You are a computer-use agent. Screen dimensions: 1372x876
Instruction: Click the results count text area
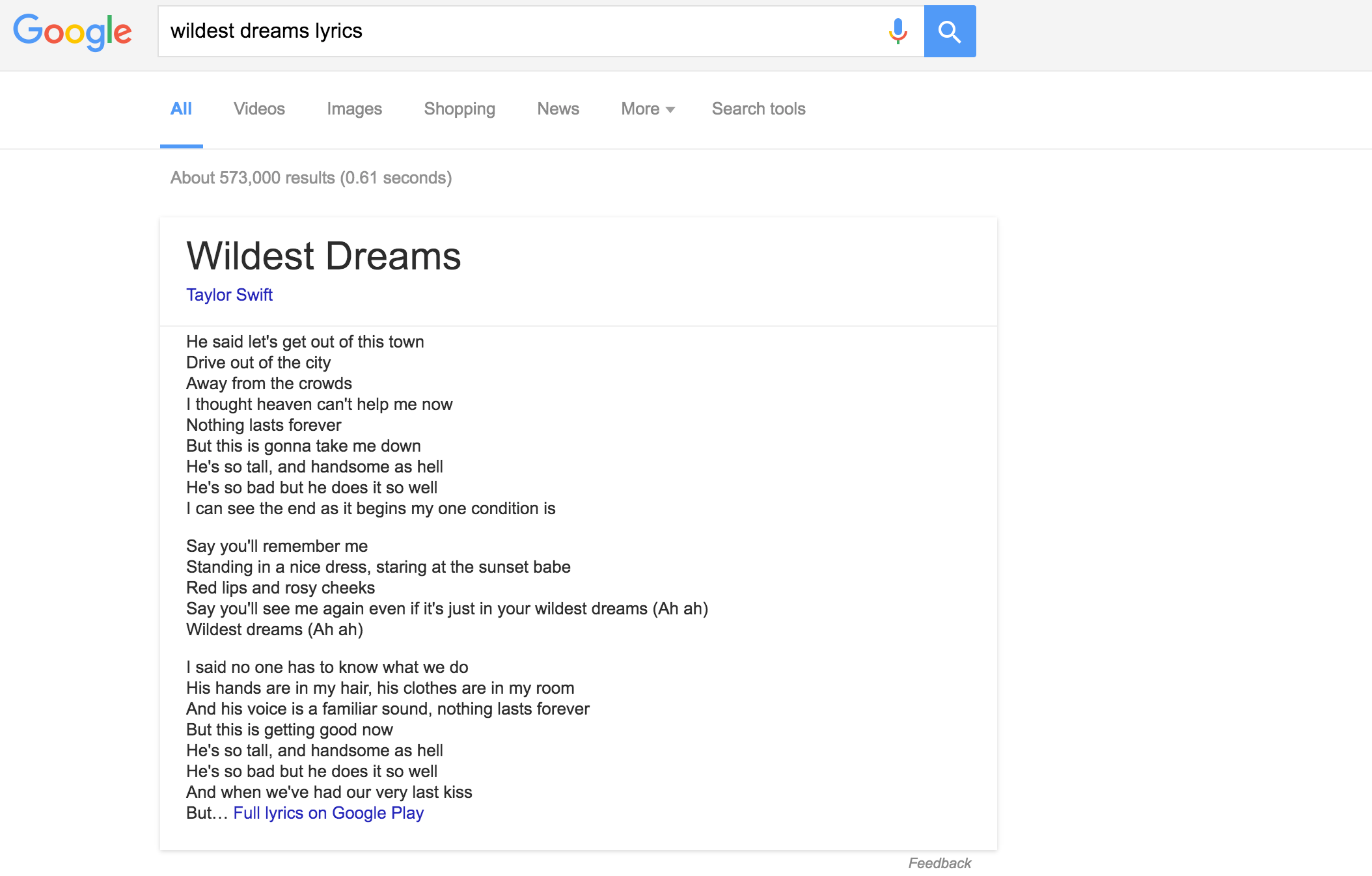pyautogui.click(x=311, y=178)
